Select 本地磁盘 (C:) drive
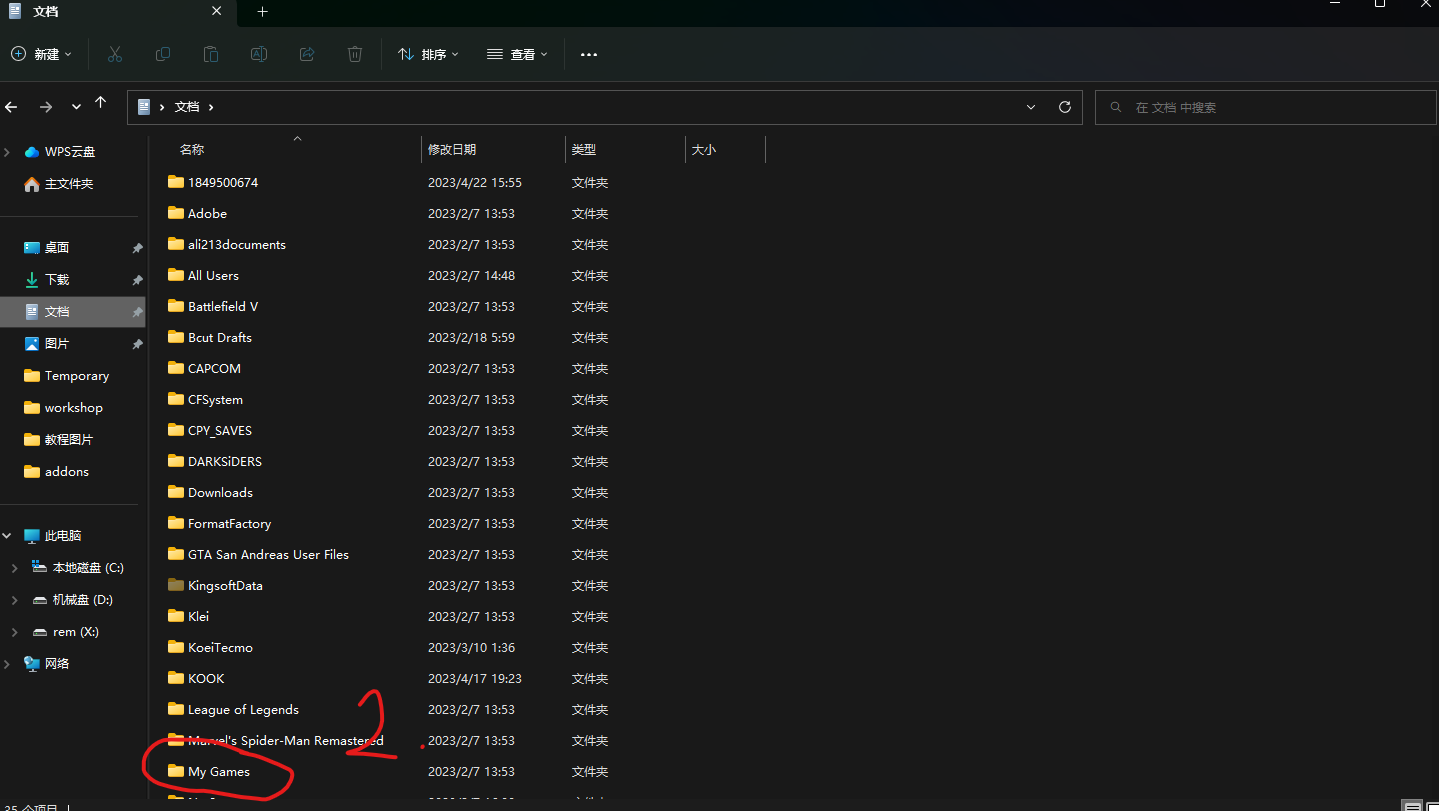Viewport: 1439px width, 811px height. (78, 568)
